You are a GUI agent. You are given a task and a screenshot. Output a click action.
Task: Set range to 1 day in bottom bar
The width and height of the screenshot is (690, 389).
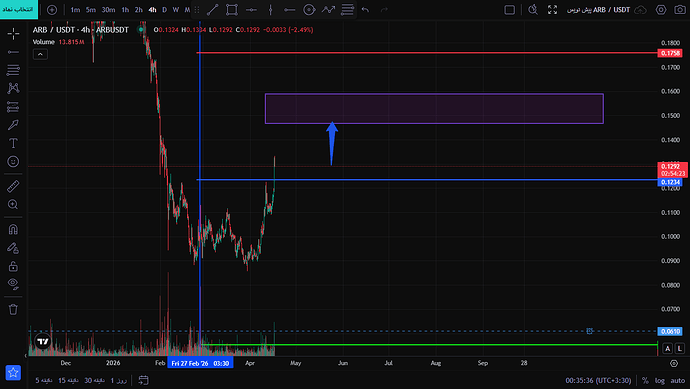point(119,380)
